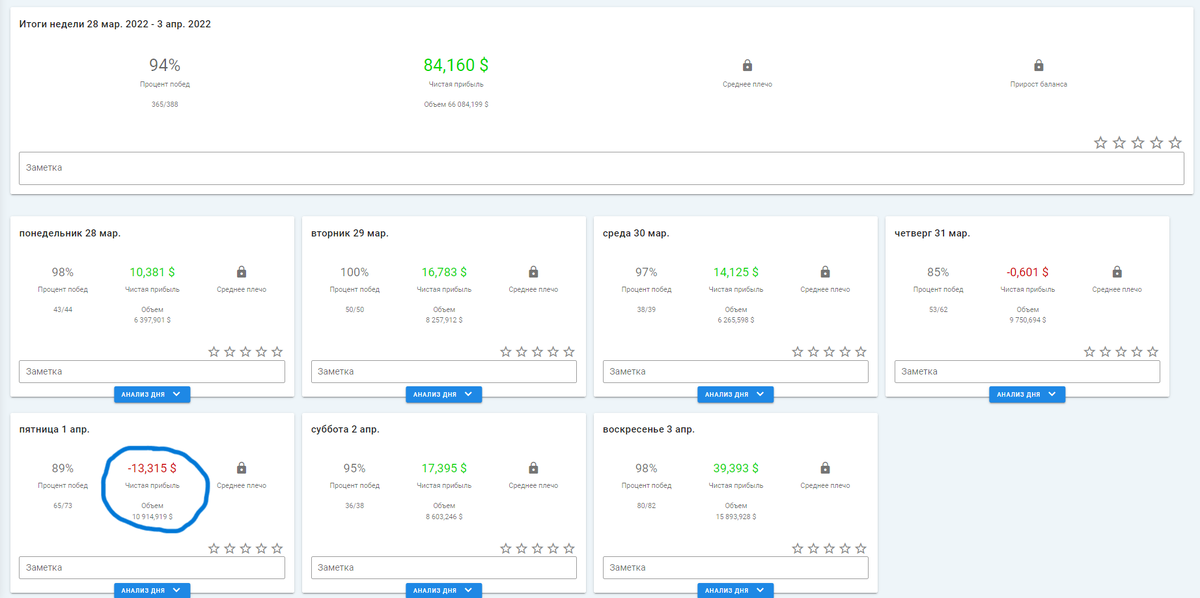Viewport: 1200px width, 598px height.
Task: Click Sunday volume 15 893,928 $
Action: [736, 517]
